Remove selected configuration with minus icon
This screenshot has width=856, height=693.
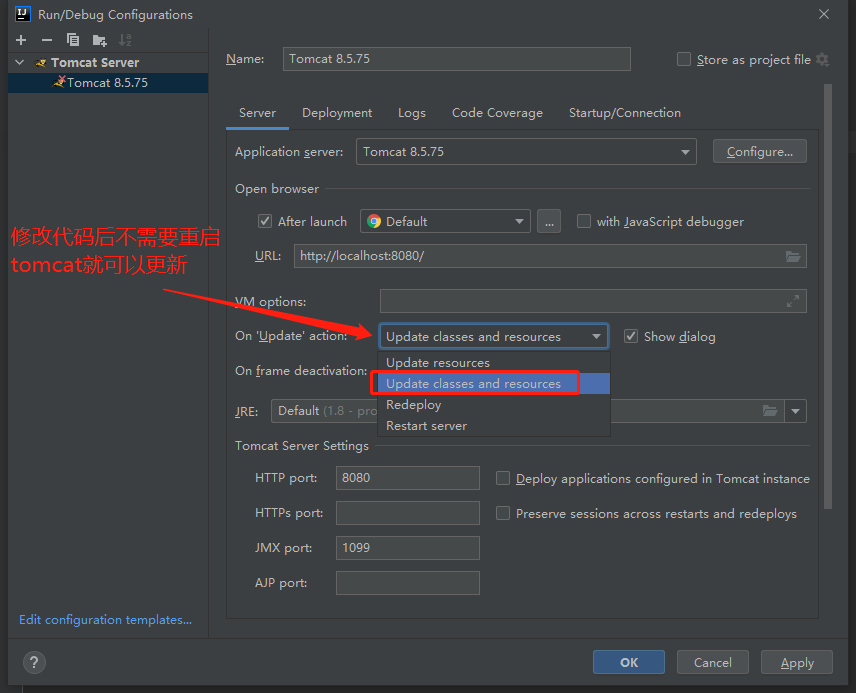point(47,40)
